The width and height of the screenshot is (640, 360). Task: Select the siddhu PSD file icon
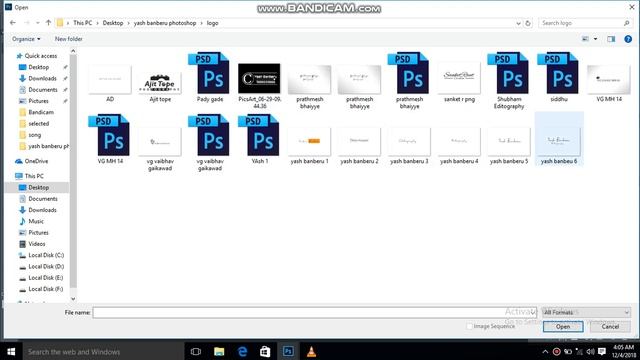point(558,73)
